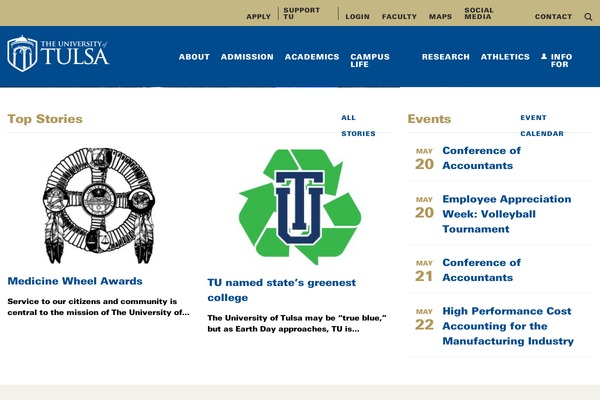
Task: Open the Info For menu
Action: (x=561, y=60)
